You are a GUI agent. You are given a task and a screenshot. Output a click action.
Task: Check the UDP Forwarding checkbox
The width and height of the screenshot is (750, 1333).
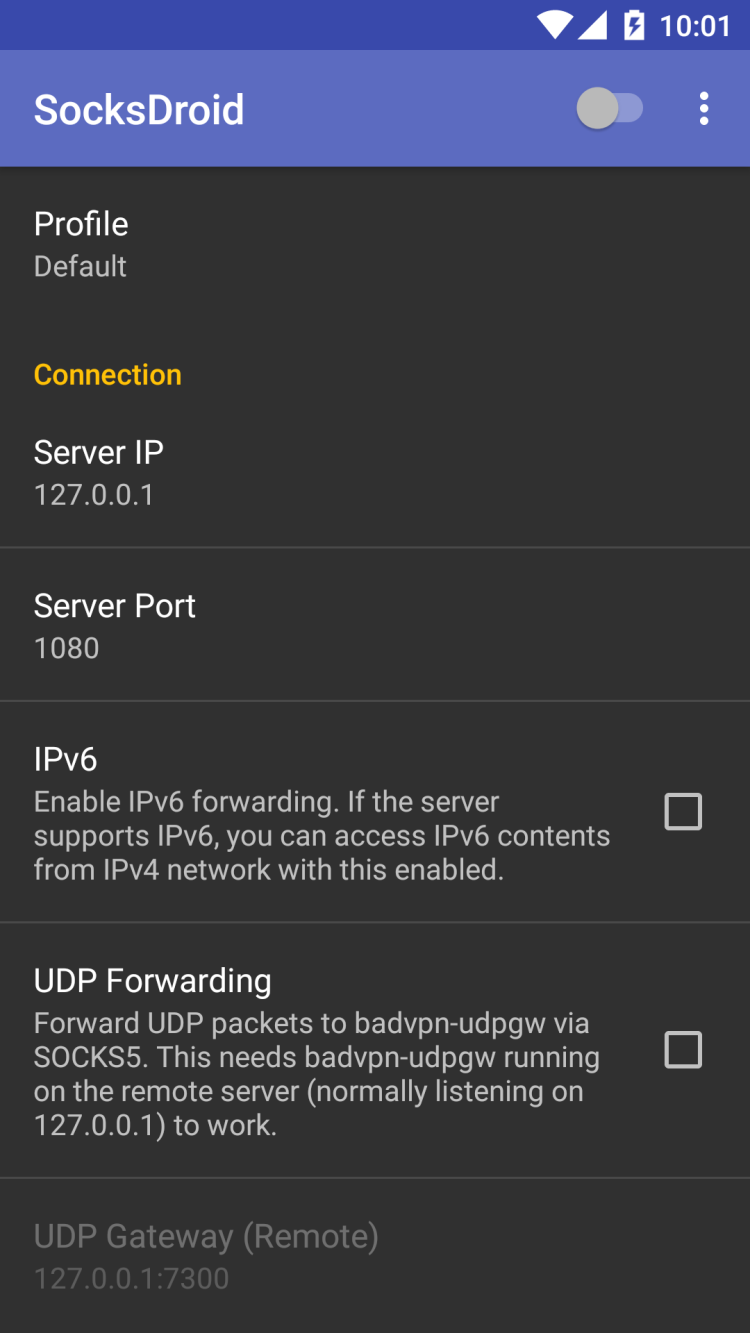point(683,1050)
